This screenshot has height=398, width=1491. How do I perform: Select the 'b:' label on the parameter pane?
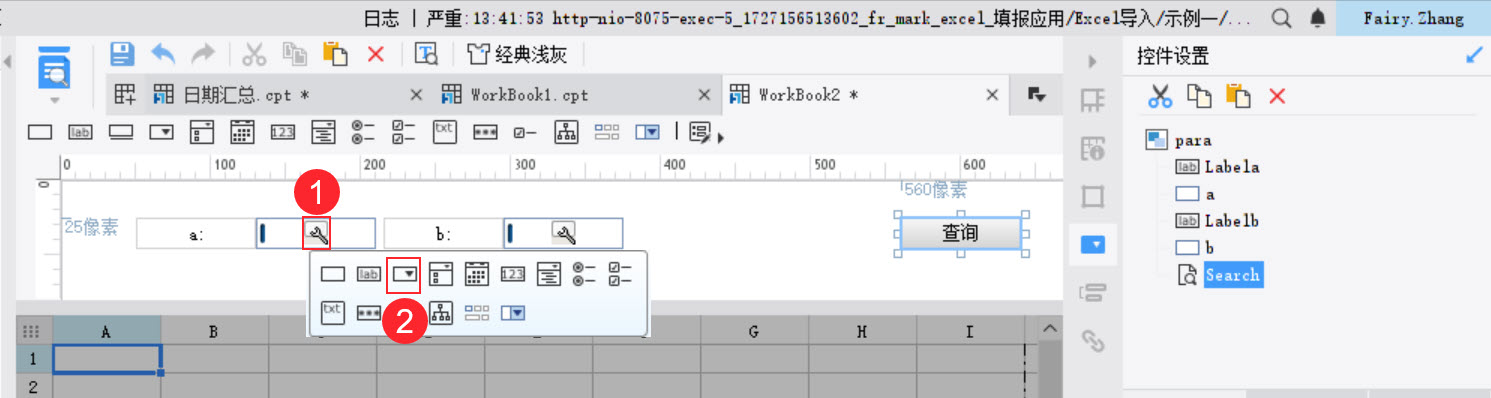443,234
